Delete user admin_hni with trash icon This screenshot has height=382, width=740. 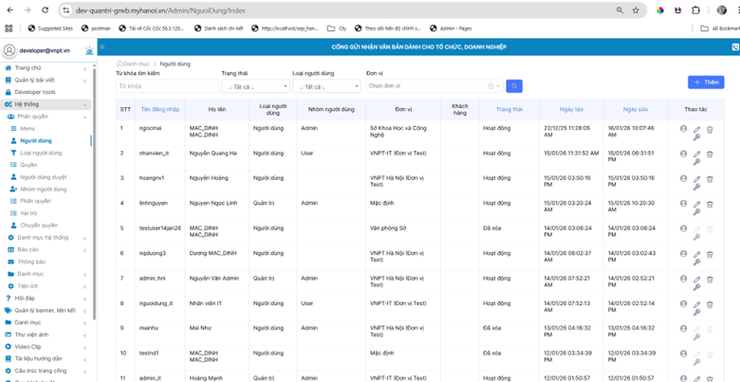[709, 280]
